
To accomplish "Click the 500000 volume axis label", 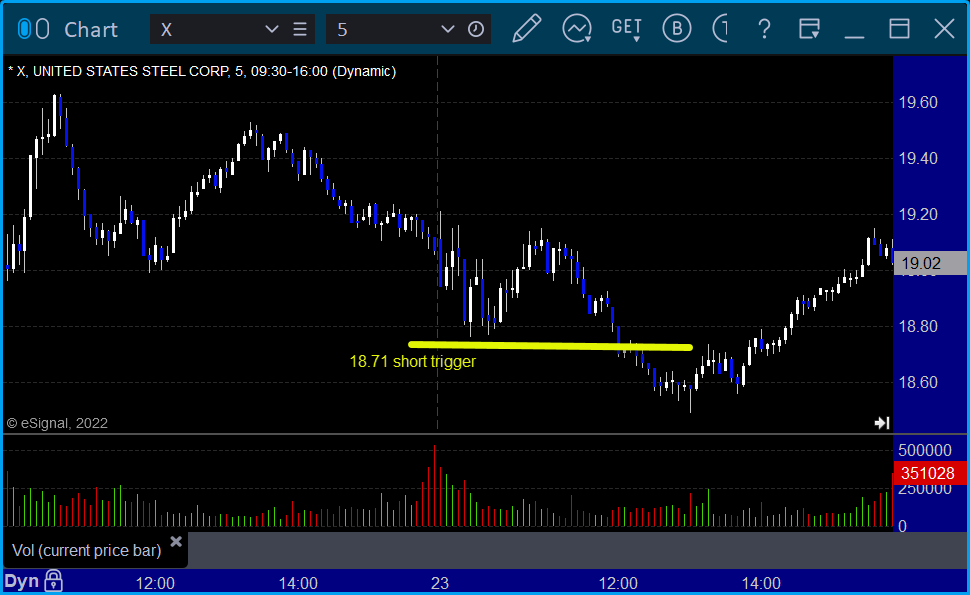I will point(925,450).
